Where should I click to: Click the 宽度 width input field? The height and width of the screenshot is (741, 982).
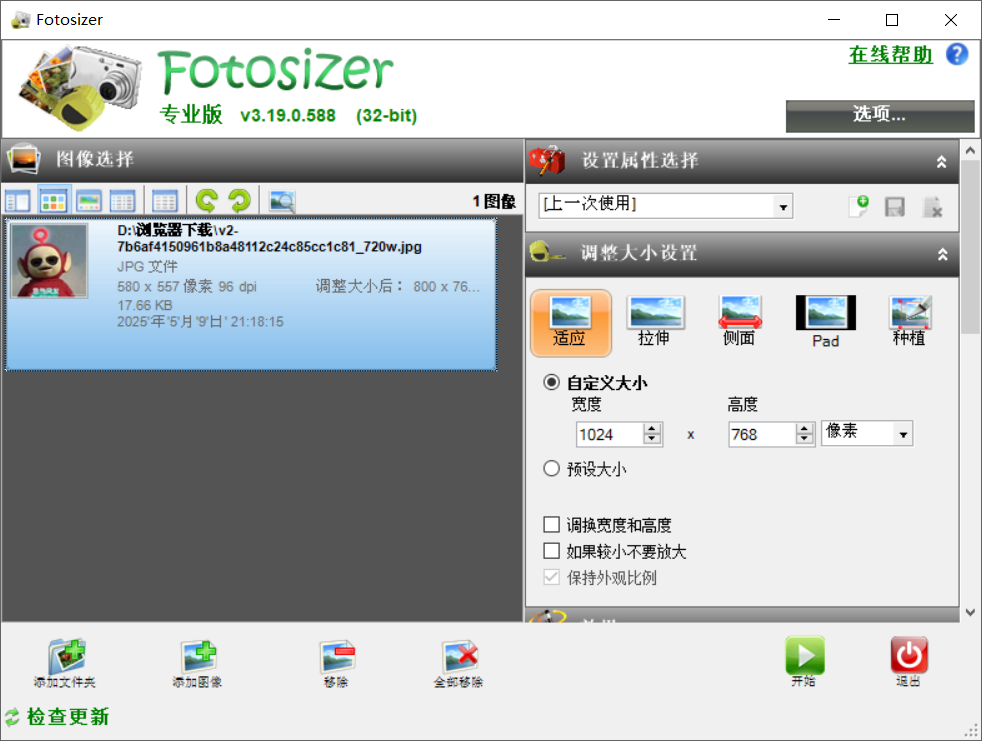click(x=610, y=434)
